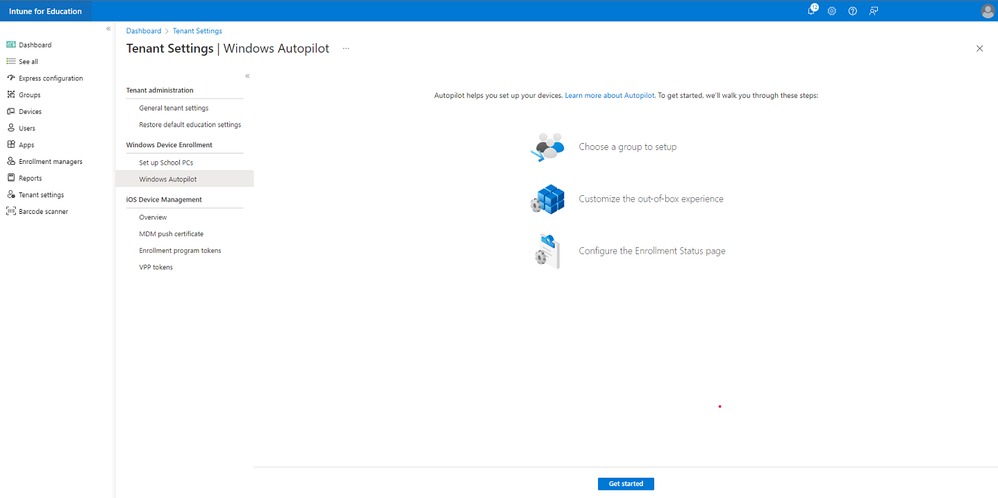
Task: Click the Barcode scanner icon
Action: [x=11, y=211]
